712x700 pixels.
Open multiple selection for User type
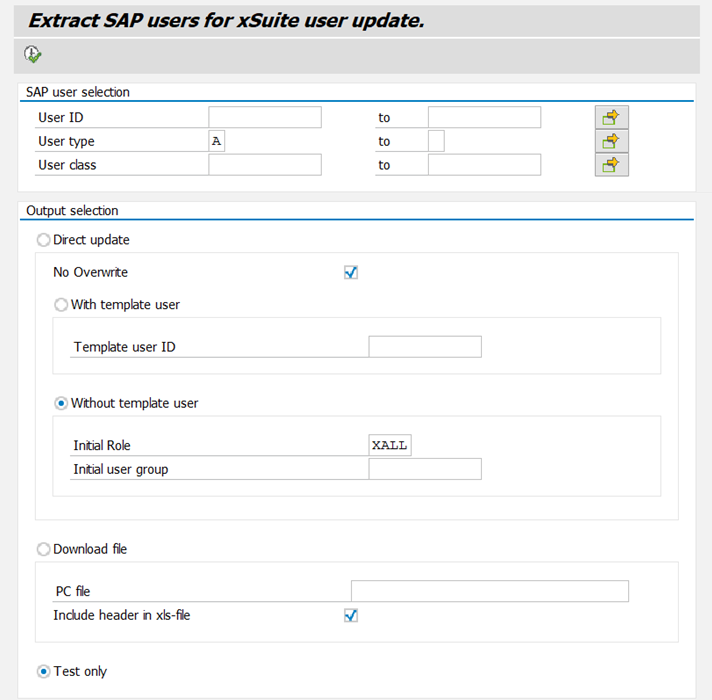[612, 141]
